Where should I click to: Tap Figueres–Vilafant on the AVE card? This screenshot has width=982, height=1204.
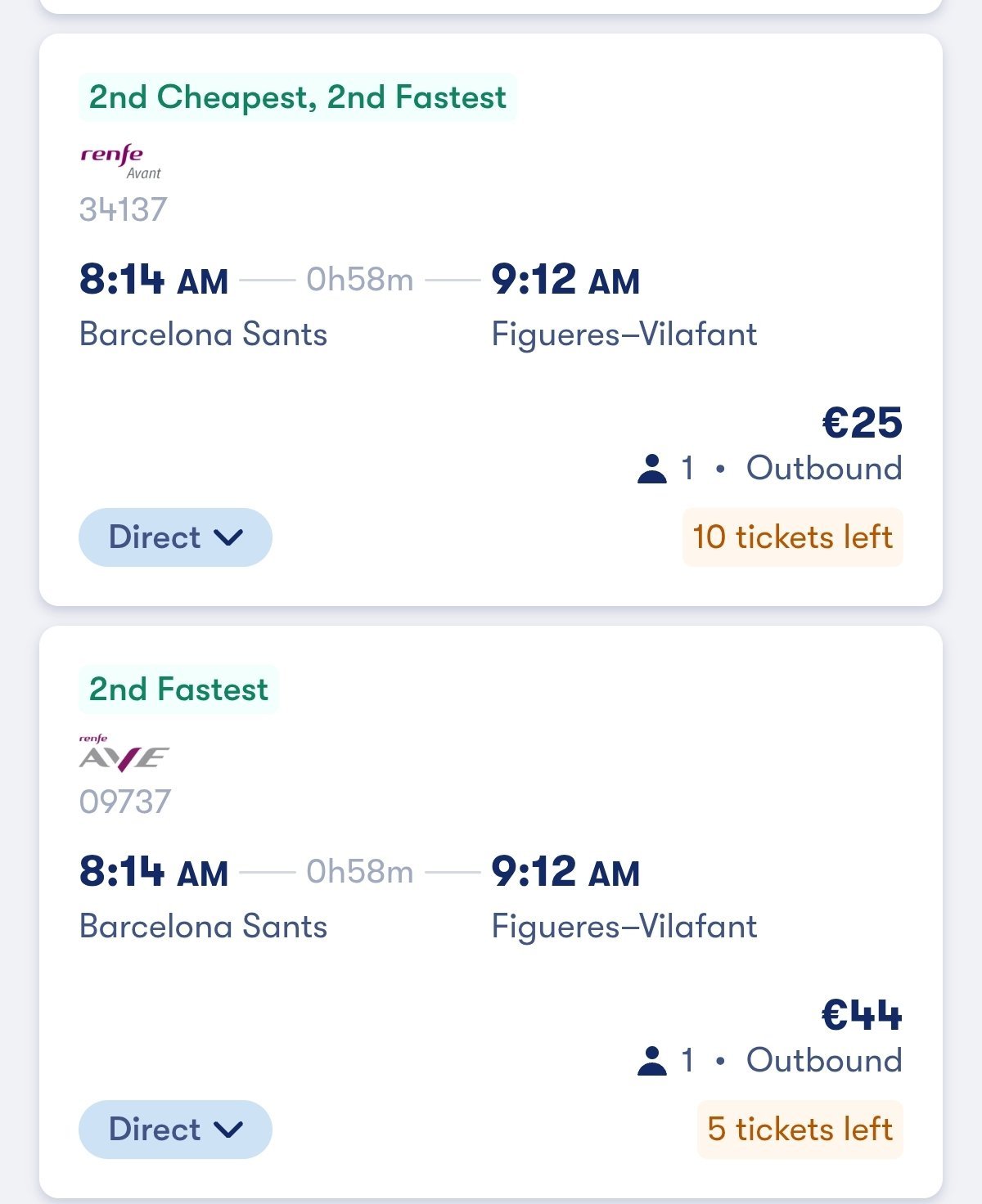[624, 927]
